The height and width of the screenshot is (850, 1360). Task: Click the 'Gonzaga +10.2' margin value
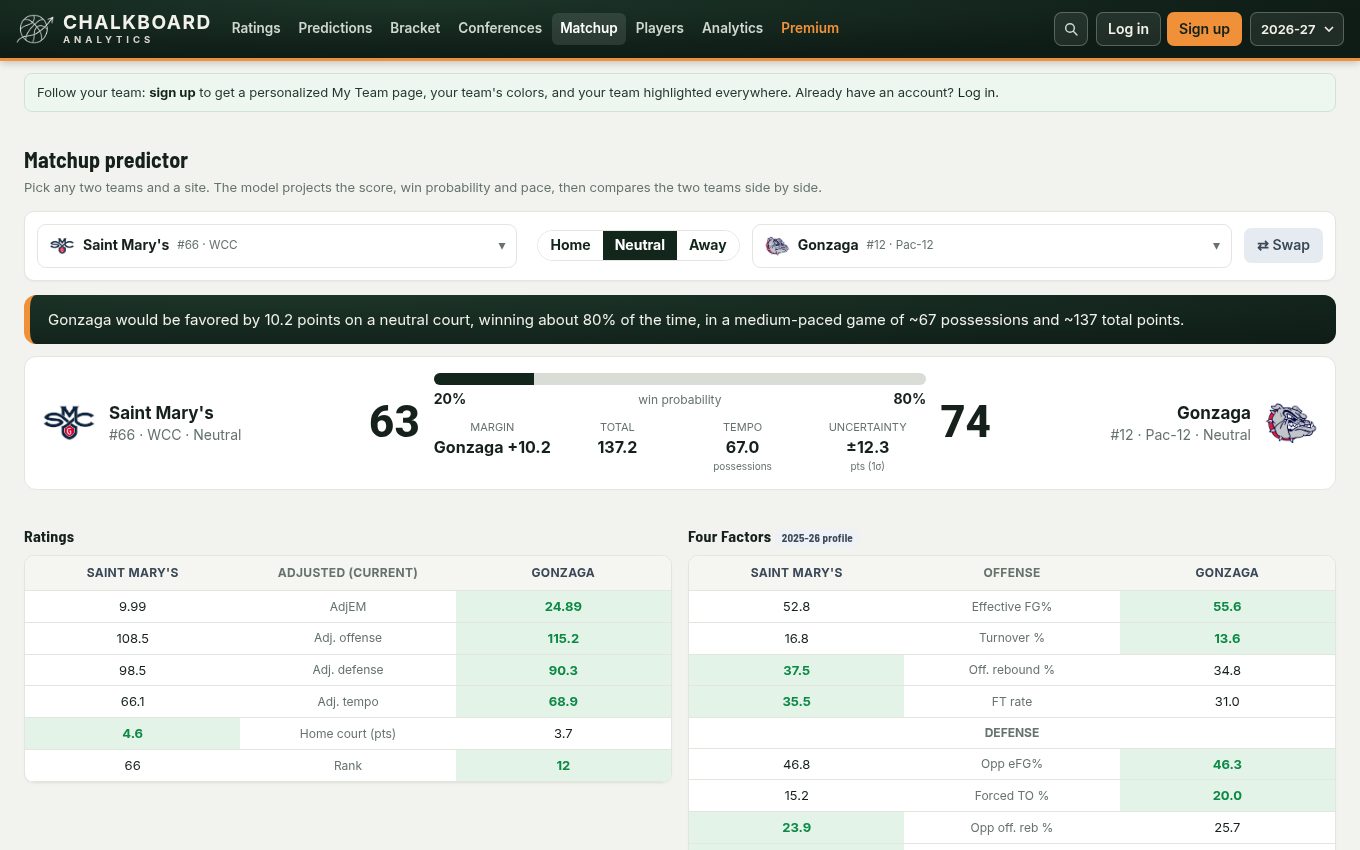pos(492,447)
